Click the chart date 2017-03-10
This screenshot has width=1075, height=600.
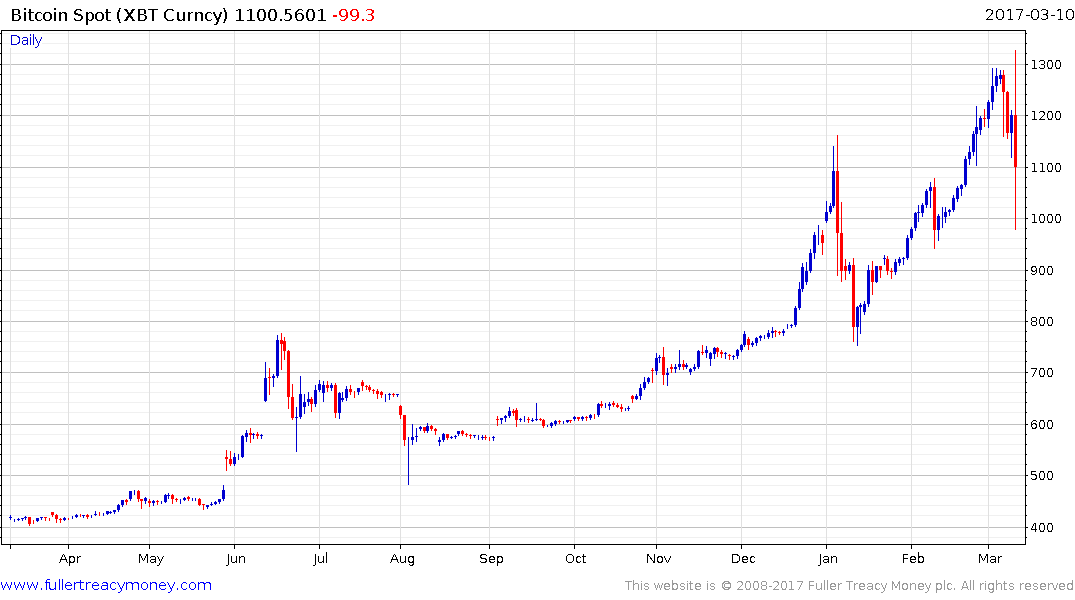(1029, 14)
